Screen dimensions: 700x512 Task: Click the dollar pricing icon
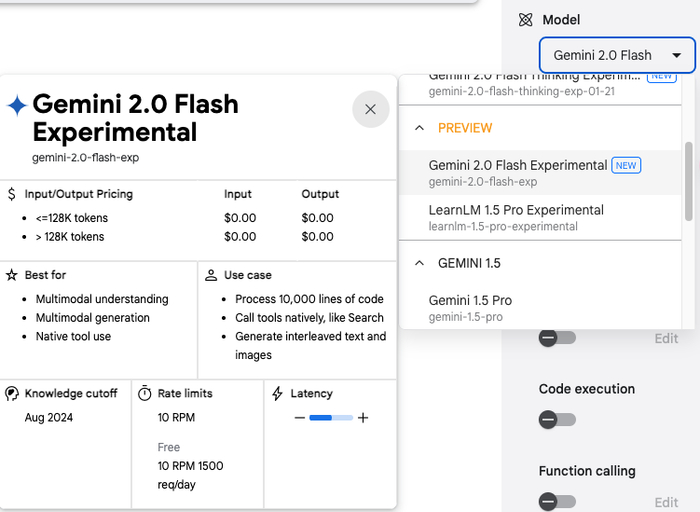pos(12,194)
